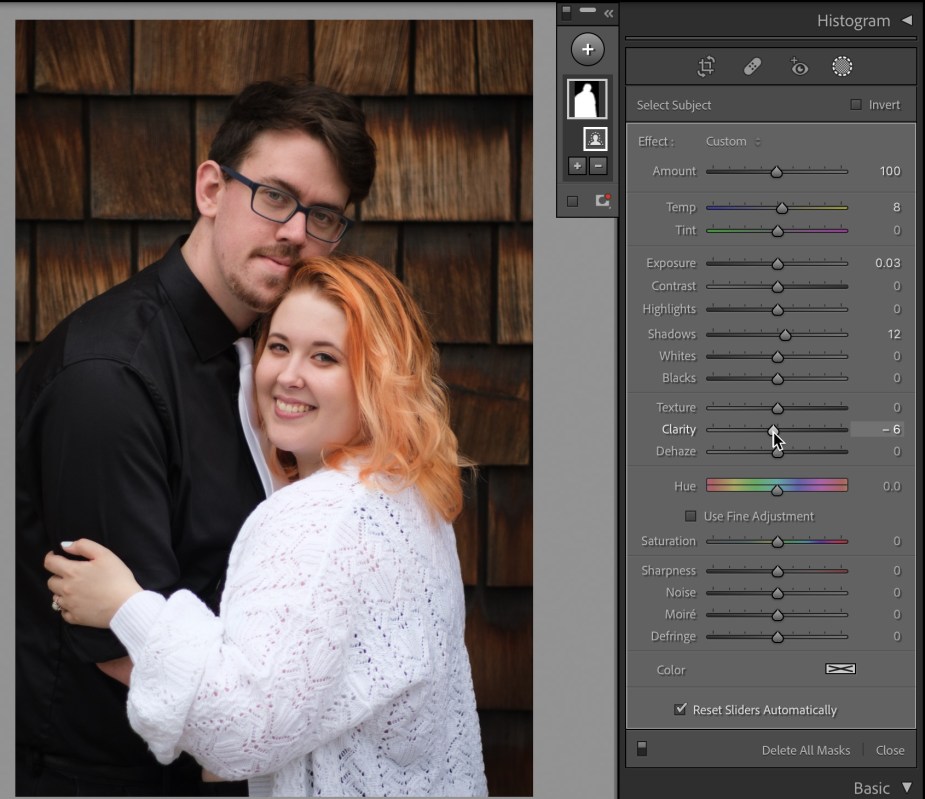
Task: Uncheck Reset Sliders Automatically
Action: pyautogui.click(x=680, y=709)
